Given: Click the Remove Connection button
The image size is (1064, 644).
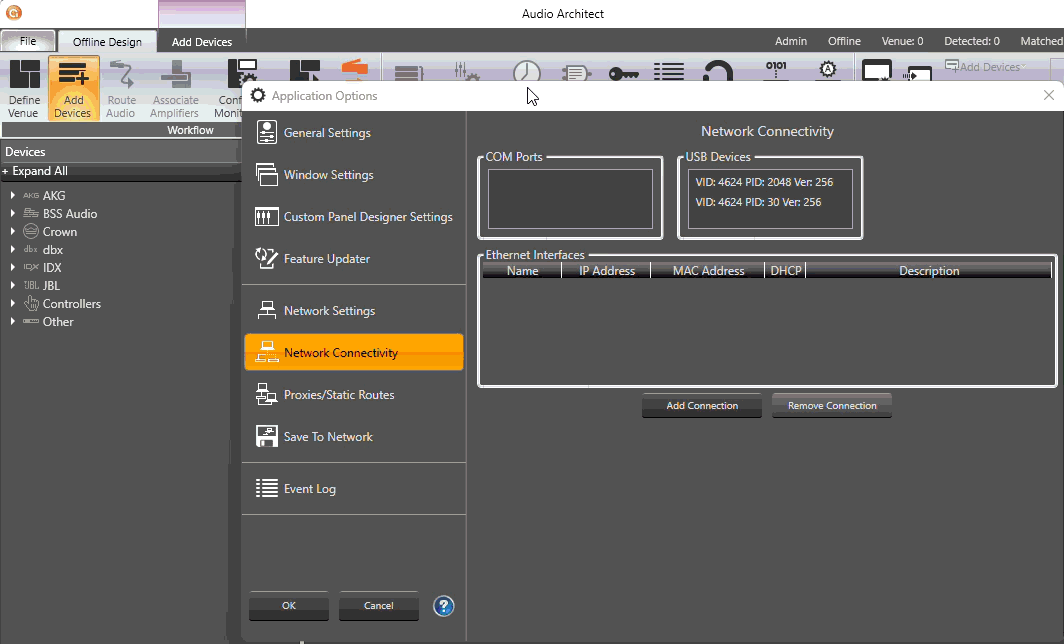Looking at the screenshot, I should pyautogui.click(x=832, y=406).
